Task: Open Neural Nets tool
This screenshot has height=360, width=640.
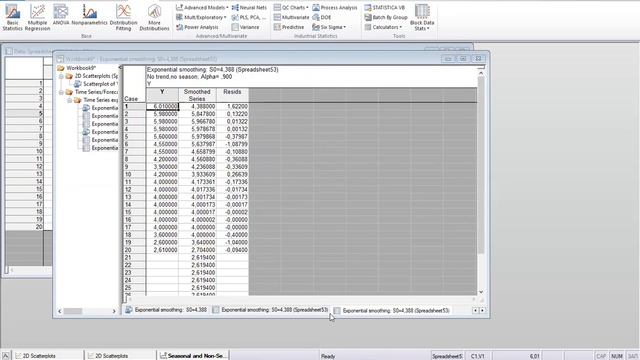Action: (249, 7)
